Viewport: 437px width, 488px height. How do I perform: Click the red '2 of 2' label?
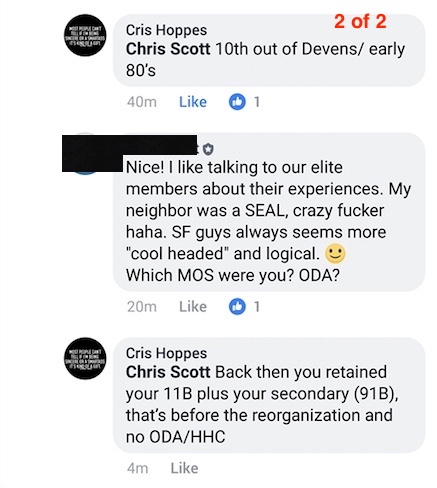click(360, 21)
